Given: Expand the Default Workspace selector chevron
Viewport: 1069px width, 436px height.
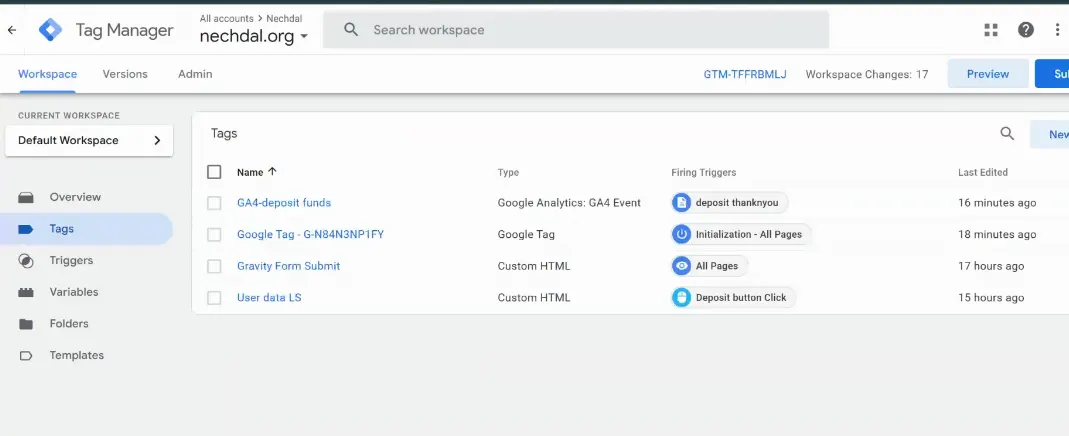Looking at the screenshot, I should coord(157,140).
